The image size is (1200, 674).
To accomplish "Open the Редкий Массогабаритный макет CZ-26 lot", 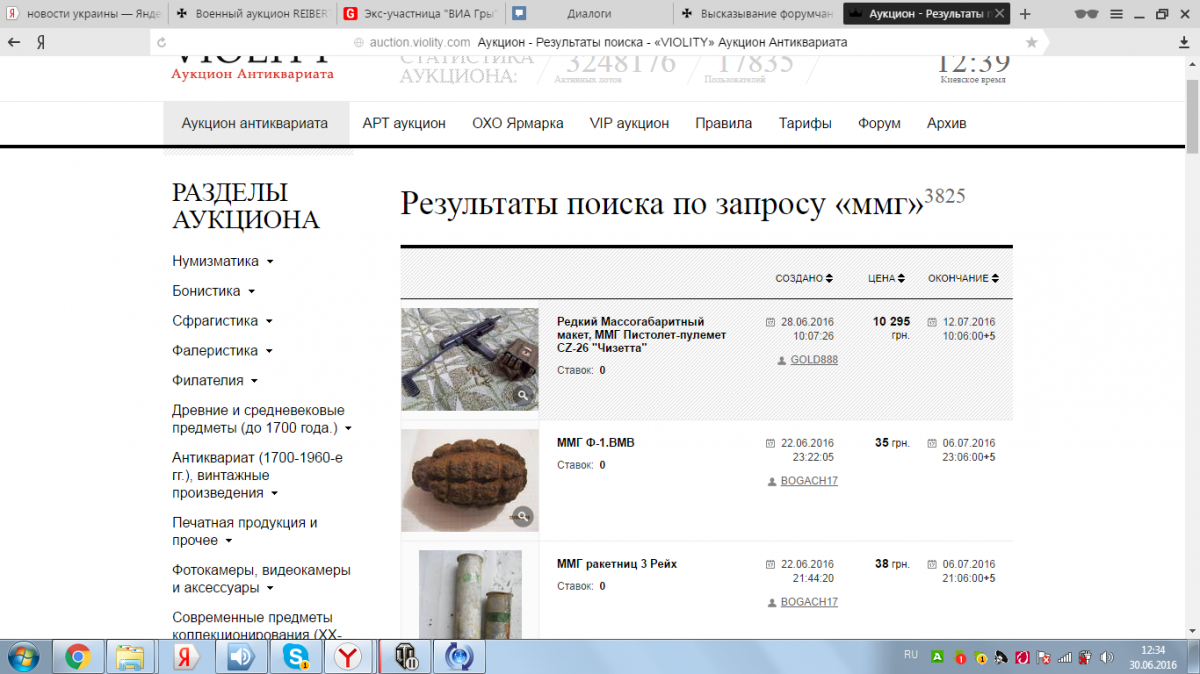I will 642,334.
